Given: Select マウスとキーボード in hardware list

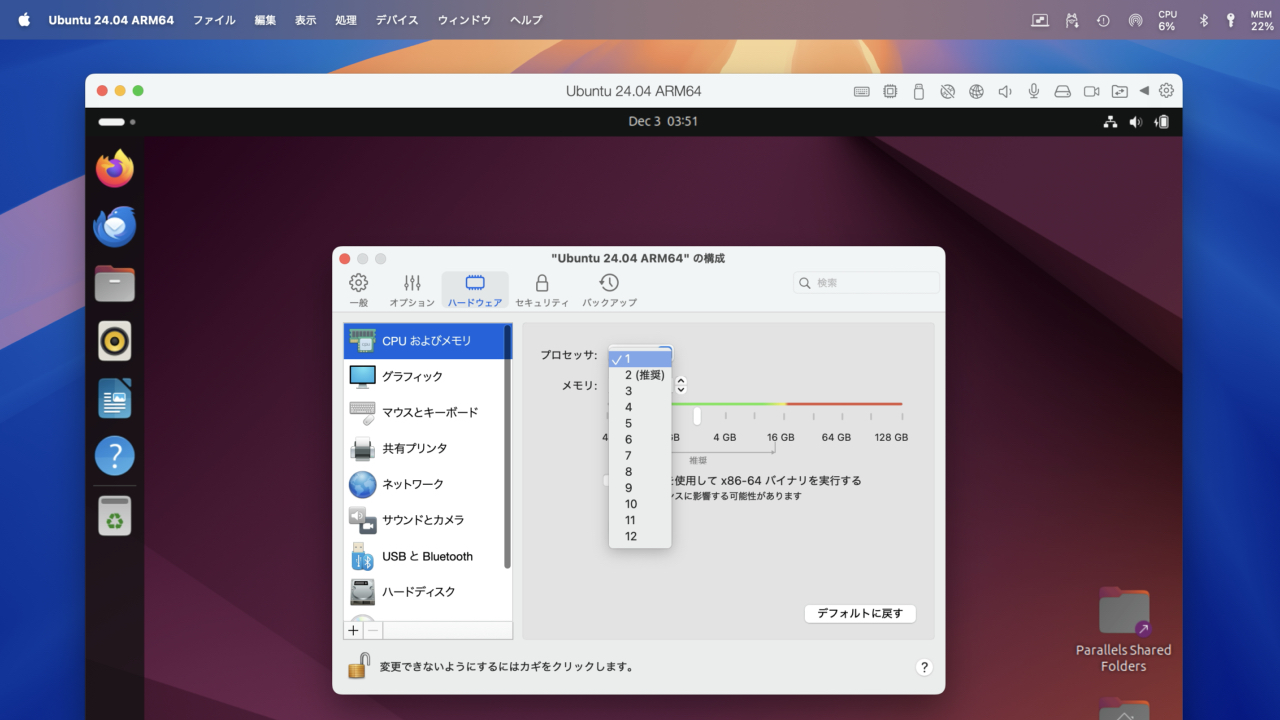Looking at the screenshot, I should click(x=425, y=413).
